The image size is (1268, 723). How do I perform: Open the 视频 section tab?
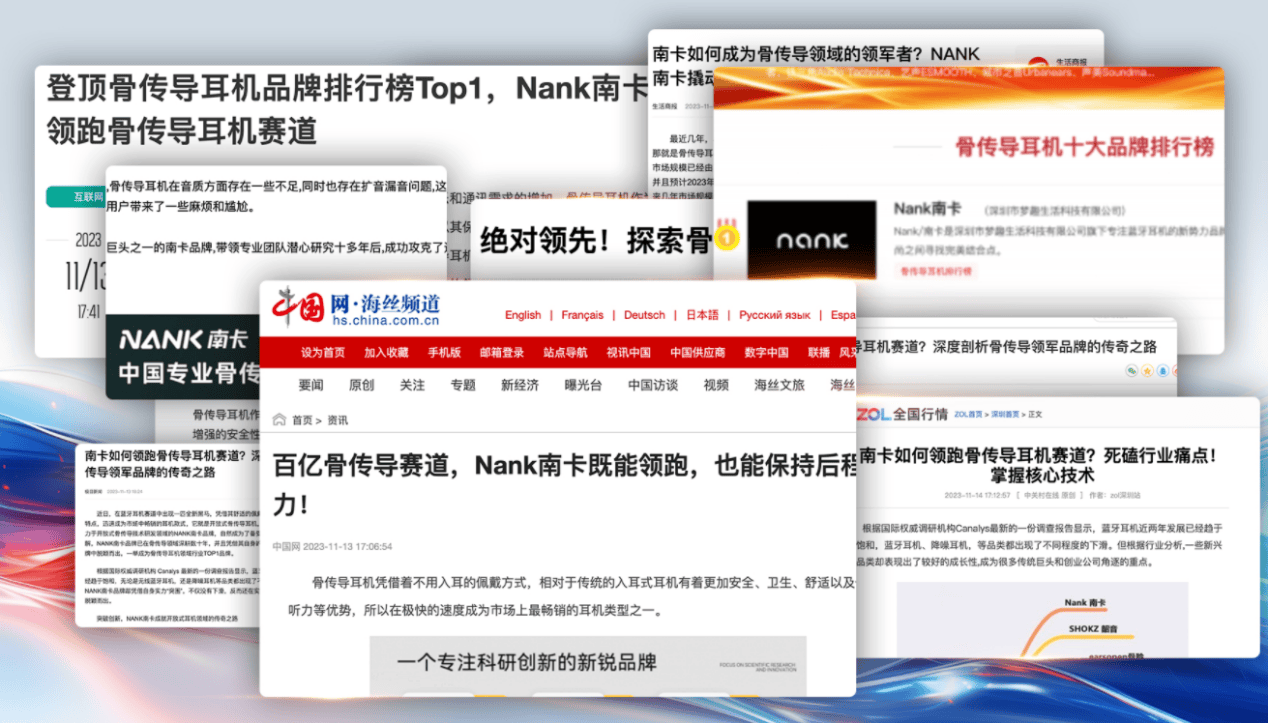(716, 385)
